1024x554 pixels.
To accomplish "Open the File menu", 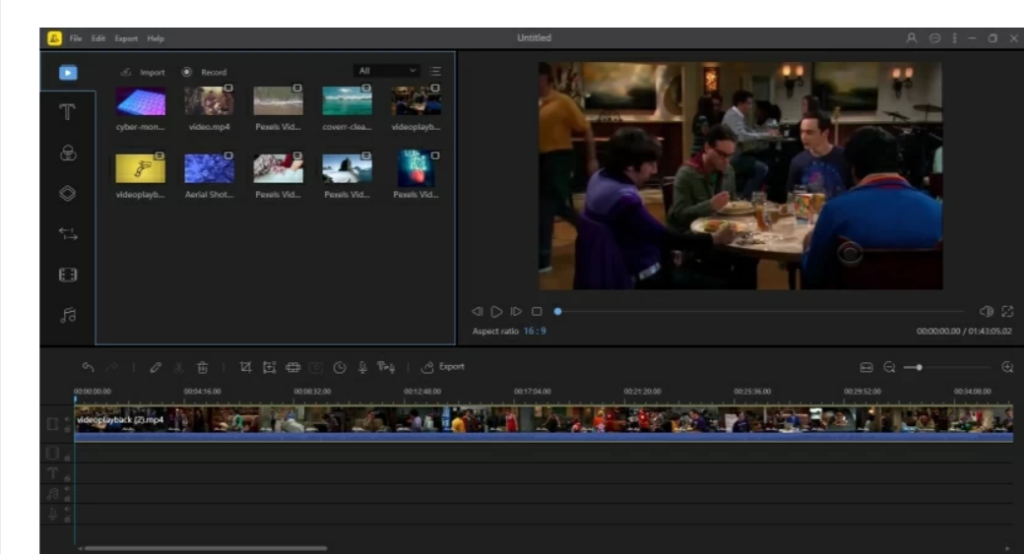I will [x=76, y=38].
